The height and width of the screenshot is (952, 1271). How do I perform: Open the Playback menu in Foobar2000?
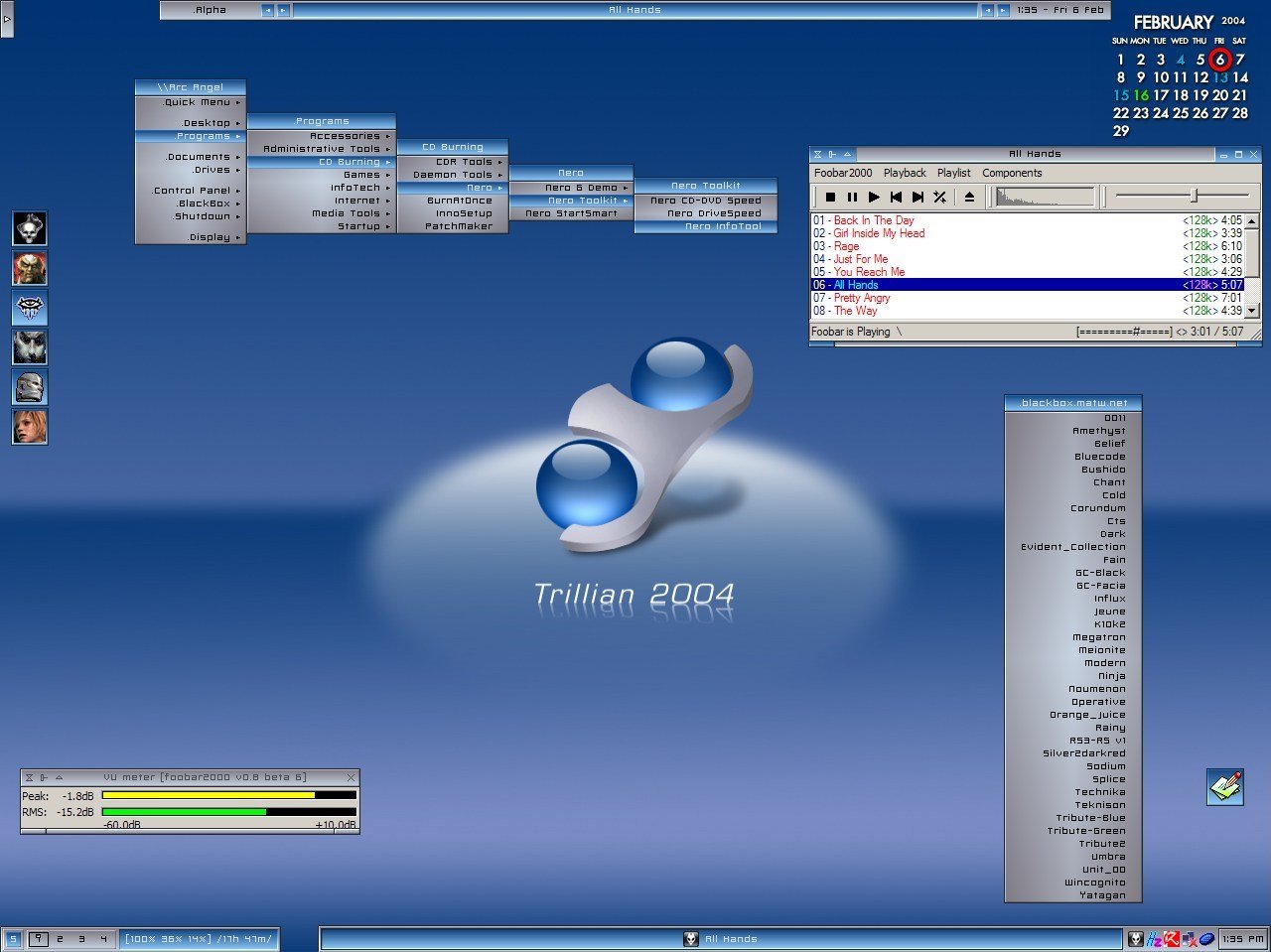point(905,173)
